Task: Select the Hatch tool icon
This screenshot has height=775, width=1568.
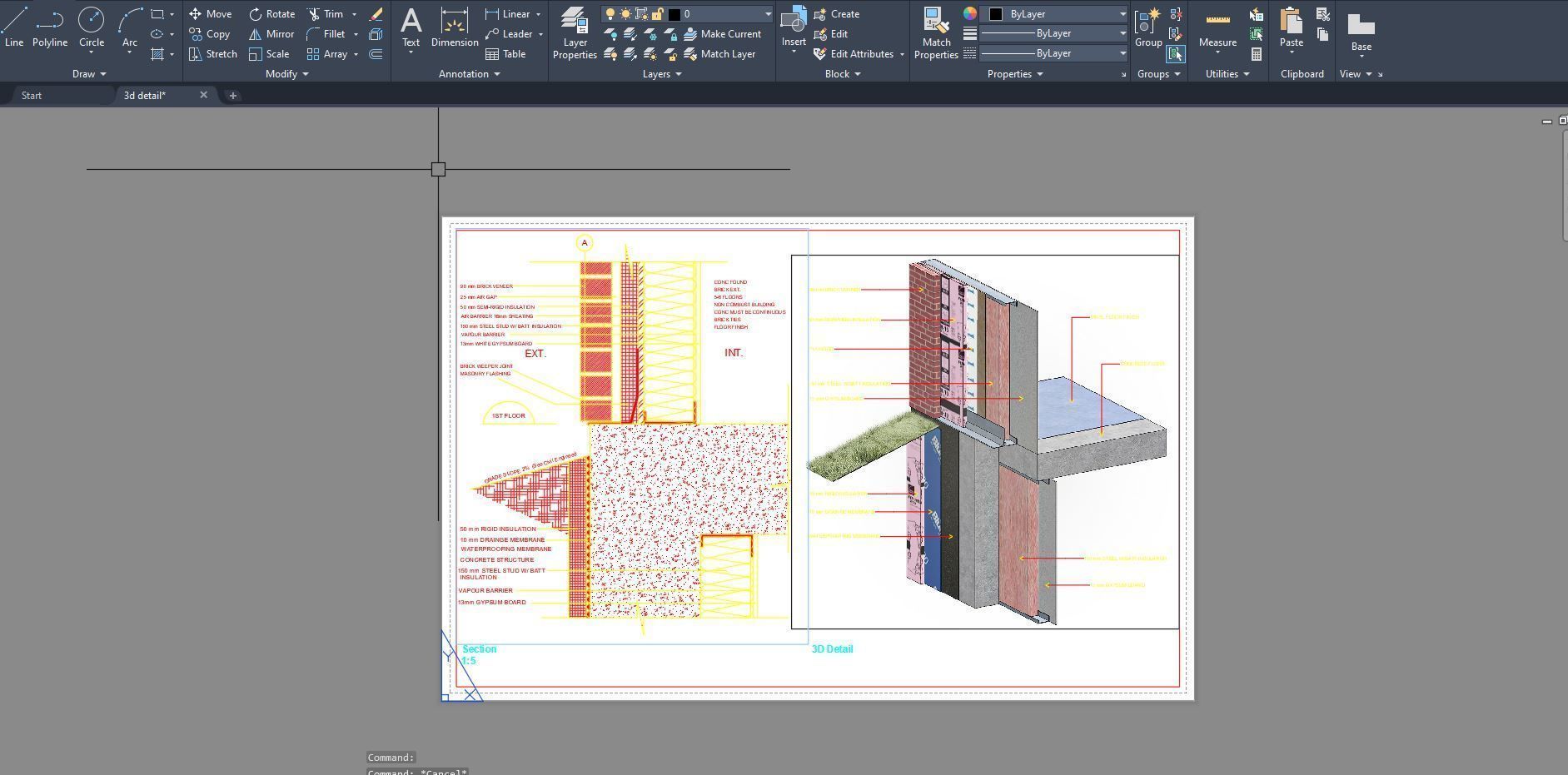Action: point(157,54)
